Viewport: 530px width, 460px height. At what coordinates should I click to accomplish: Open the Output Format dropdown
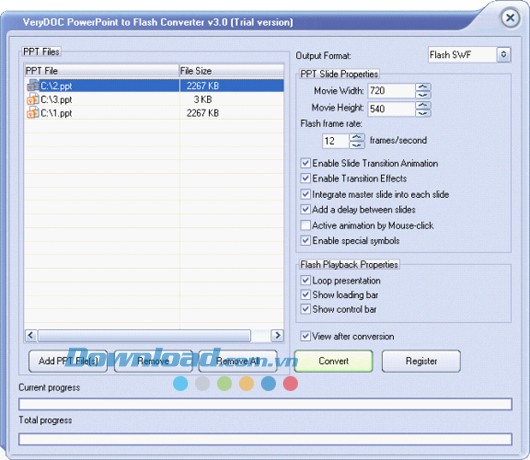tap(503, 54)
